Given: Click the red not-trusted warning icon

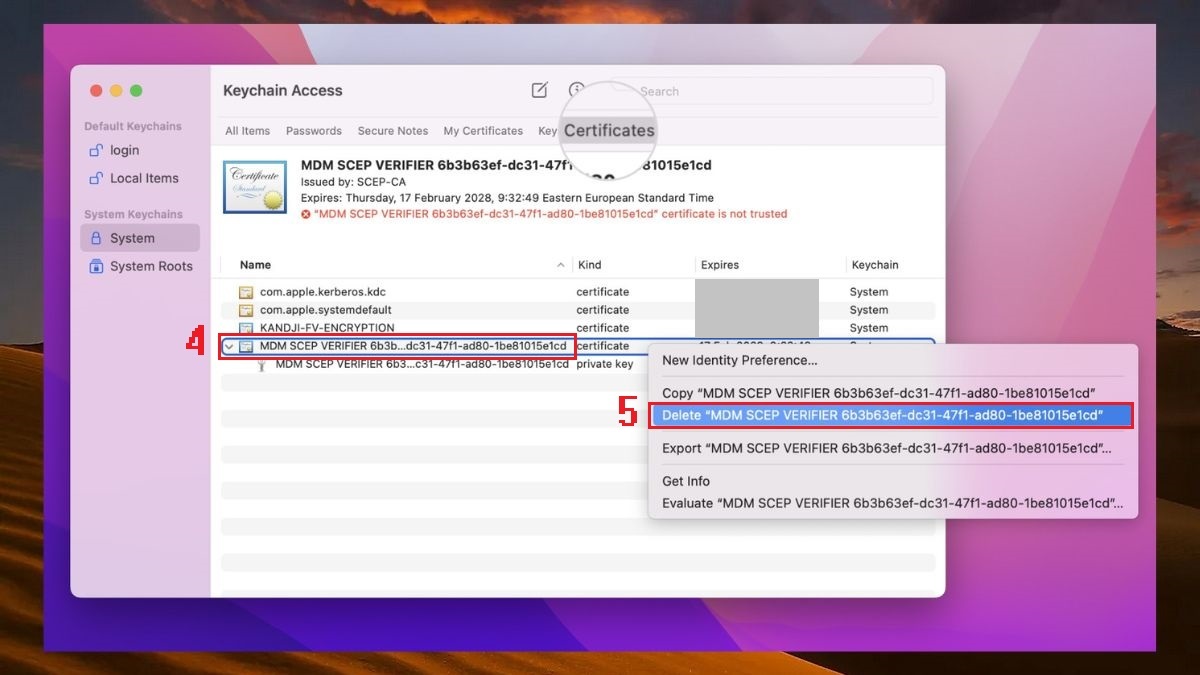Looking at the screenshot, I should click(306, 214).
